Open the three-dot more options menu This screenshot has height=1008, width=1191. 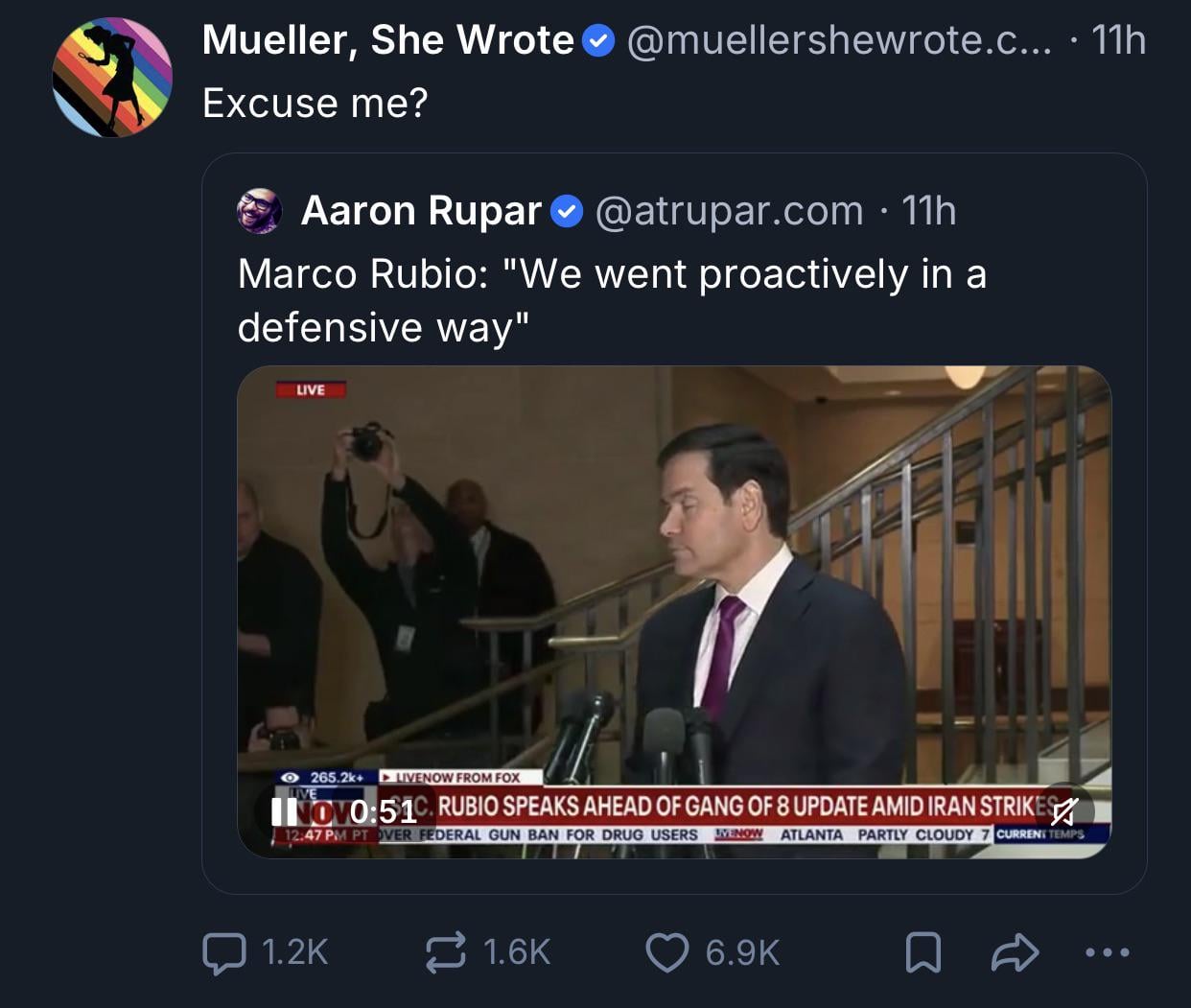click(x=1107, y=952)
